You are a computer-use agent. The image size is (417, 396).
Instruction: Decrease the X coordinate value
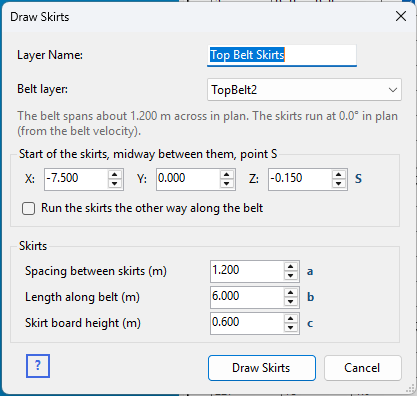coord(115,184)
